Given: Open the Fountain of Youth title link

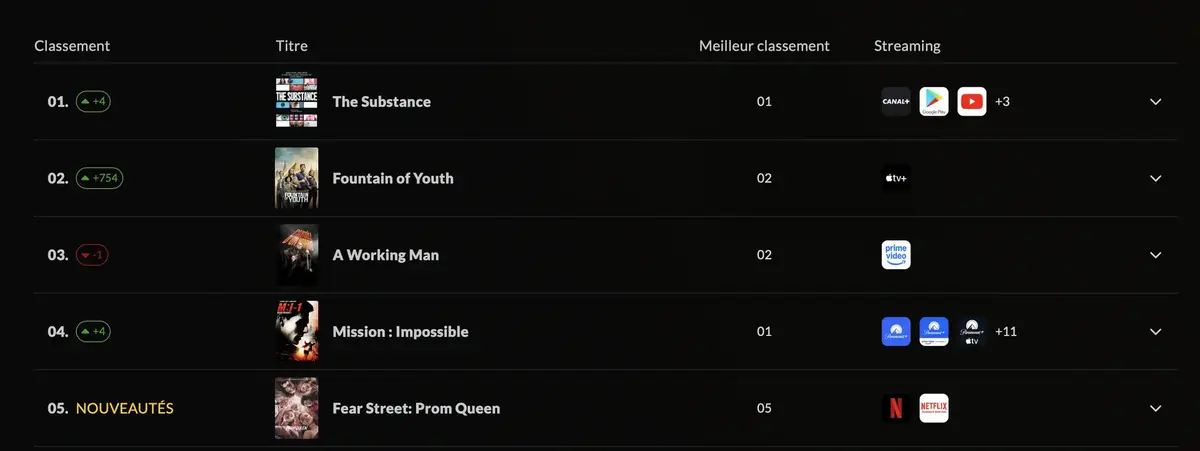Looking at the screenshot, I should (x=392, y=178).
